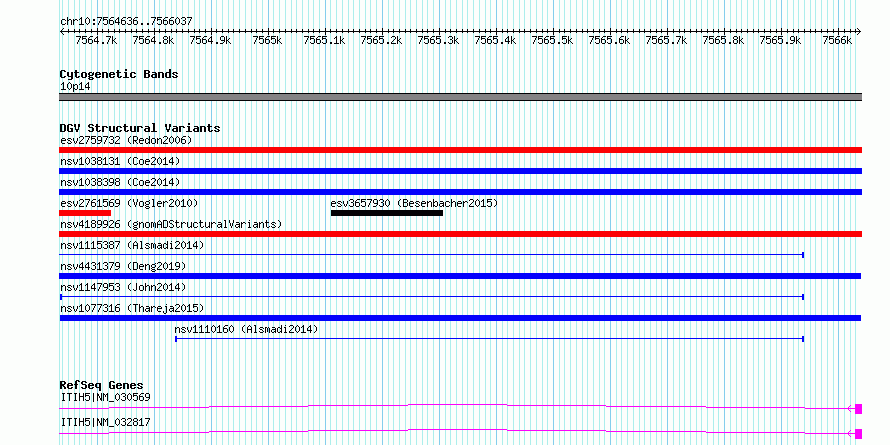Image resolution: width=890 pixels, height=445 pixels.
Task: Select the red nsv4189926 variant bar
Action: coord(460,234)
